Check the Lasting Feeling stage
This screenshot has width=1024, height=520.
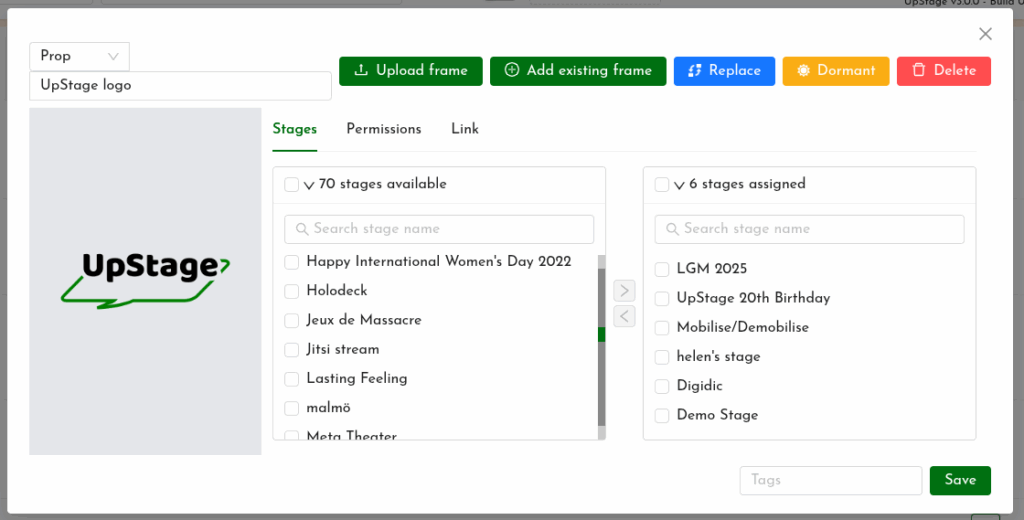tap(291, 379)
